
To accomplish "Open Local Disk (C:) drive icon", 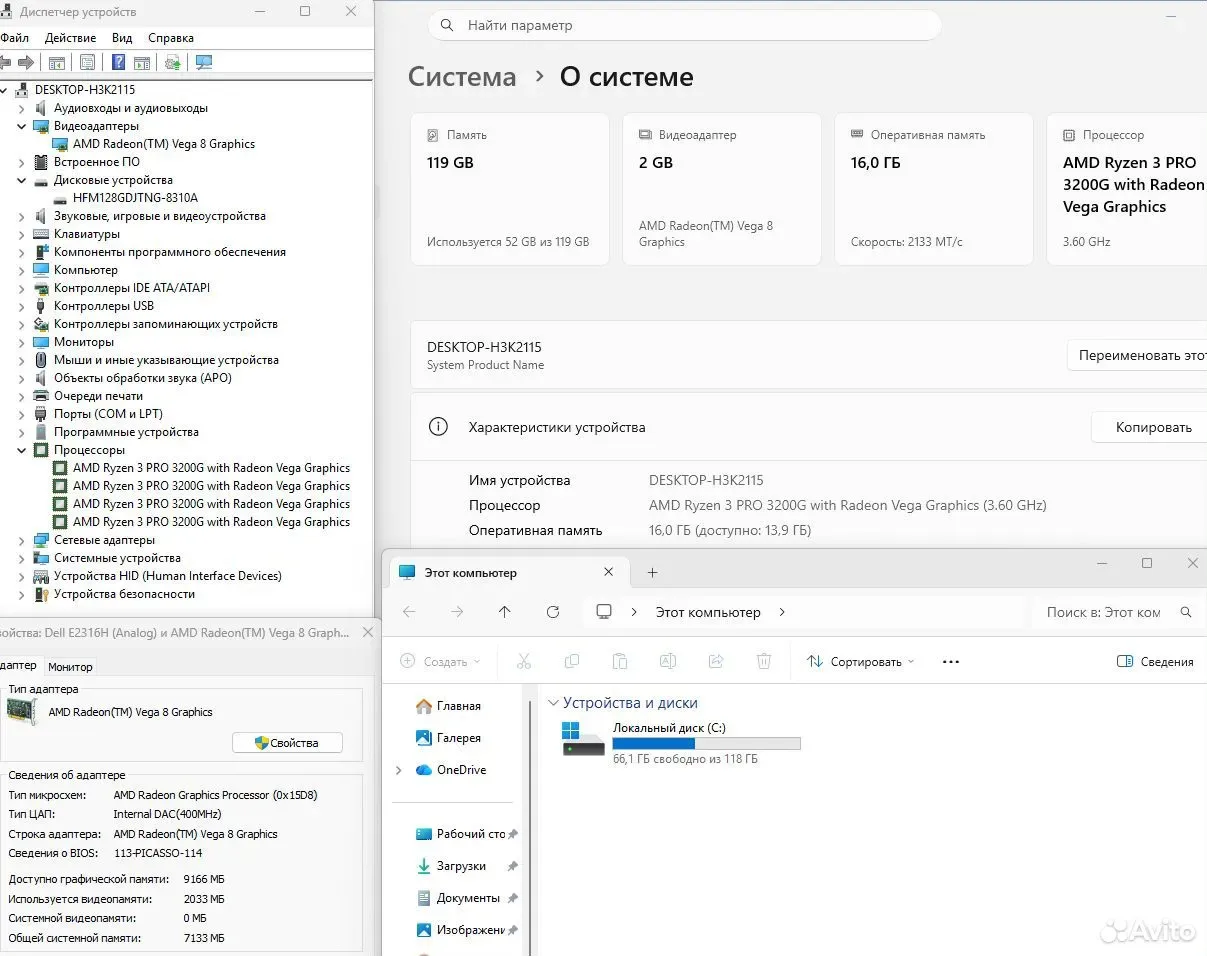I will point(583,739).
